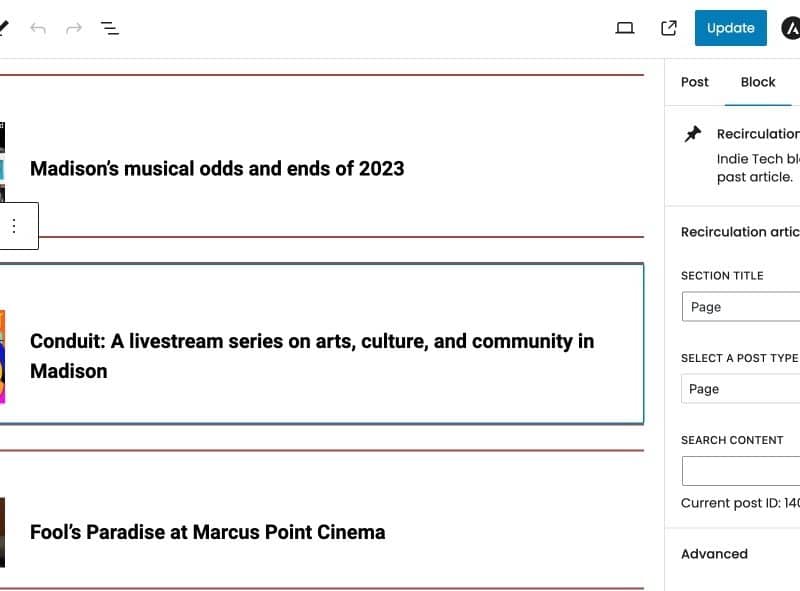
Task: Click the view post external link icon
Action: point(667,28)
